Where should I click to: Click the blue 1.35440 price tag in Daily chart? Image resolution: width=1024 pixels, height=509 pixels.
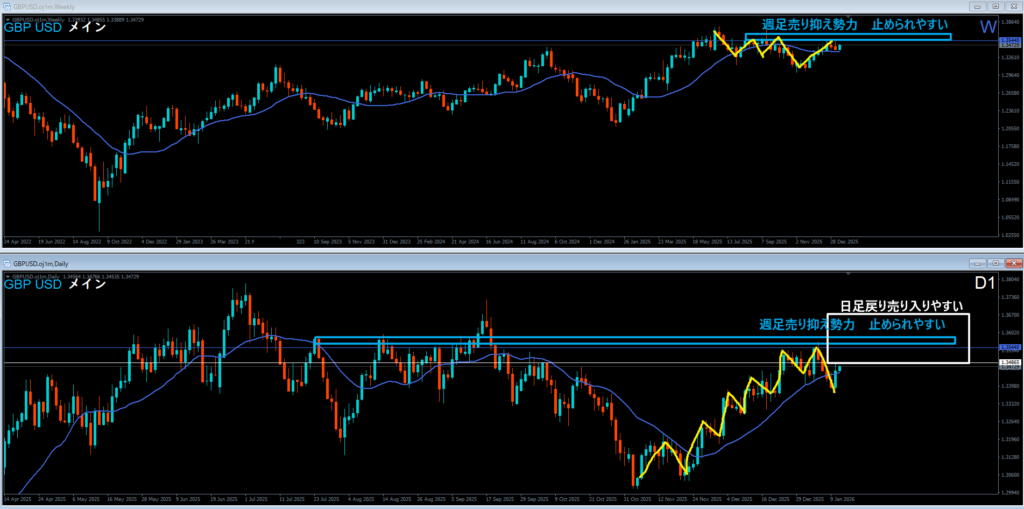click(1009, 347)
